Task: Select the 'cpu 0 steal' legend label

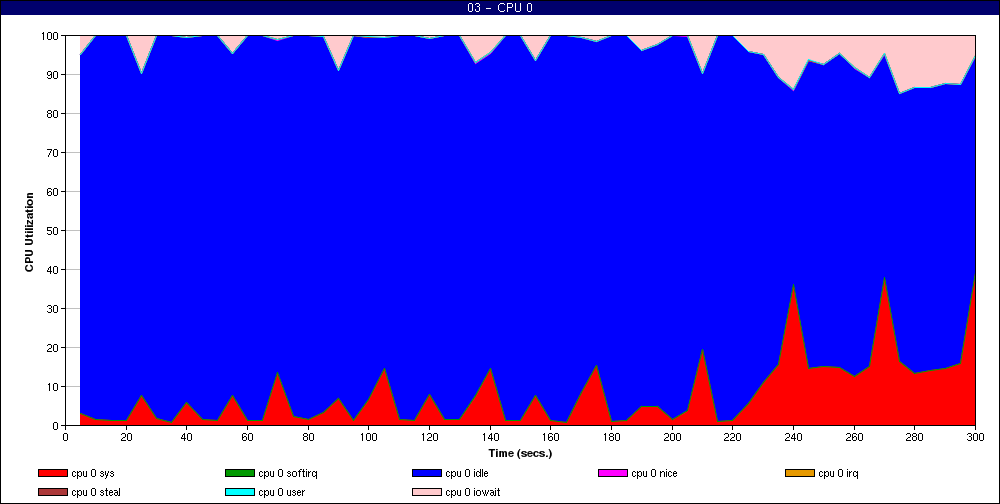Action: (x=96, y=493)
